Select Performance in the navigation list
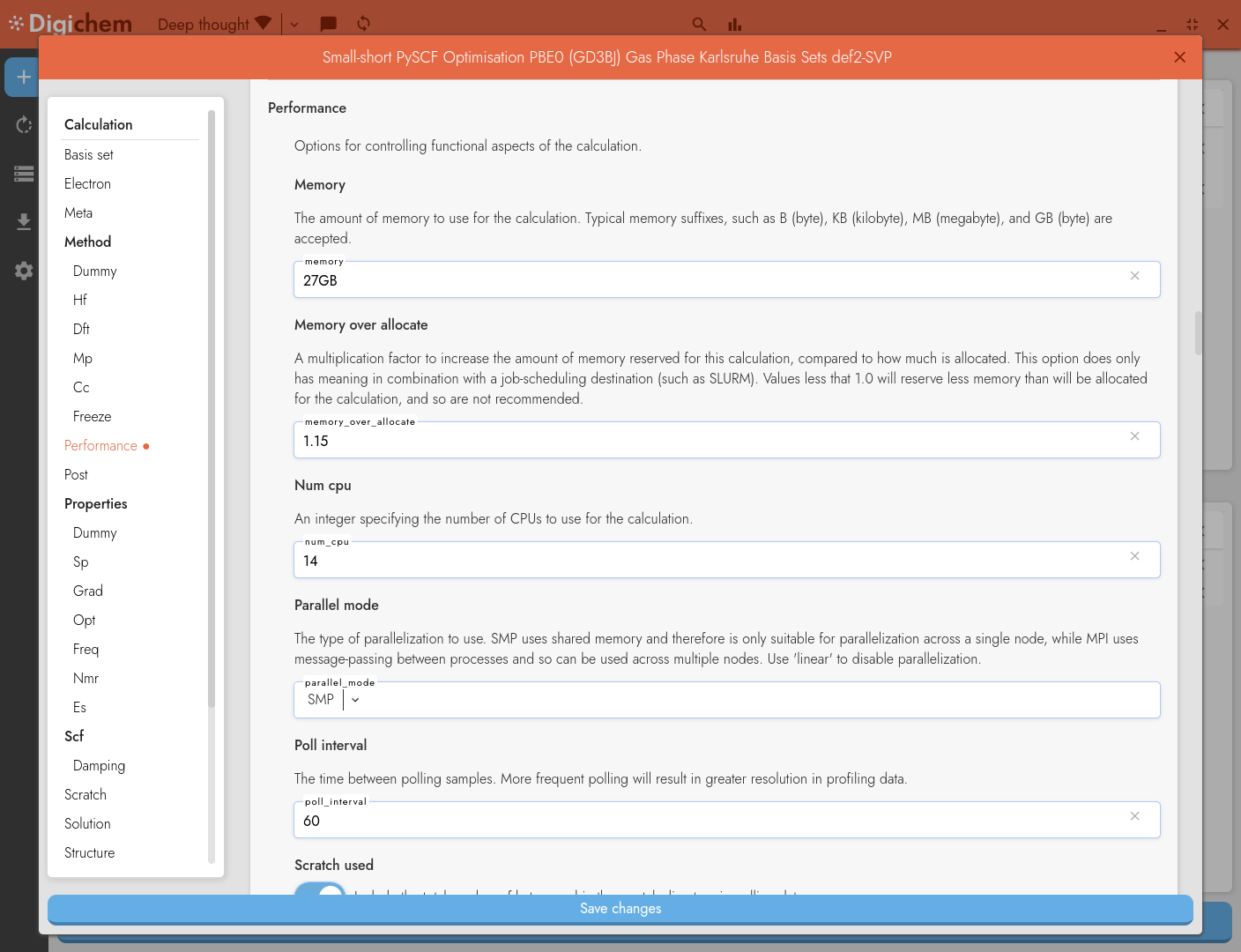Image resolution: width=1241 pixels, height=952 pixels. tap(100, 445)
